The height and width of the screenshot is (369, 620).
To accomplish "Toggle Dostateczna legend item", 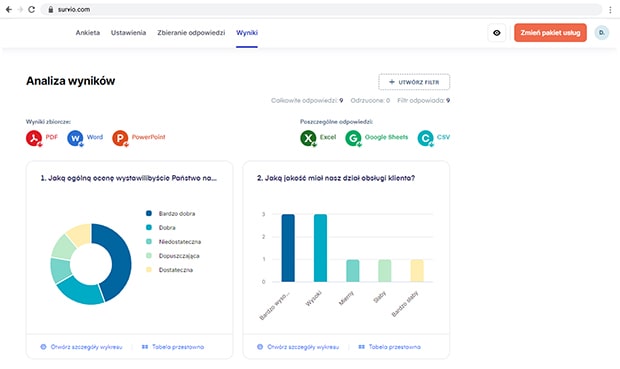I will pyautogui.click(x=169, y=270).
